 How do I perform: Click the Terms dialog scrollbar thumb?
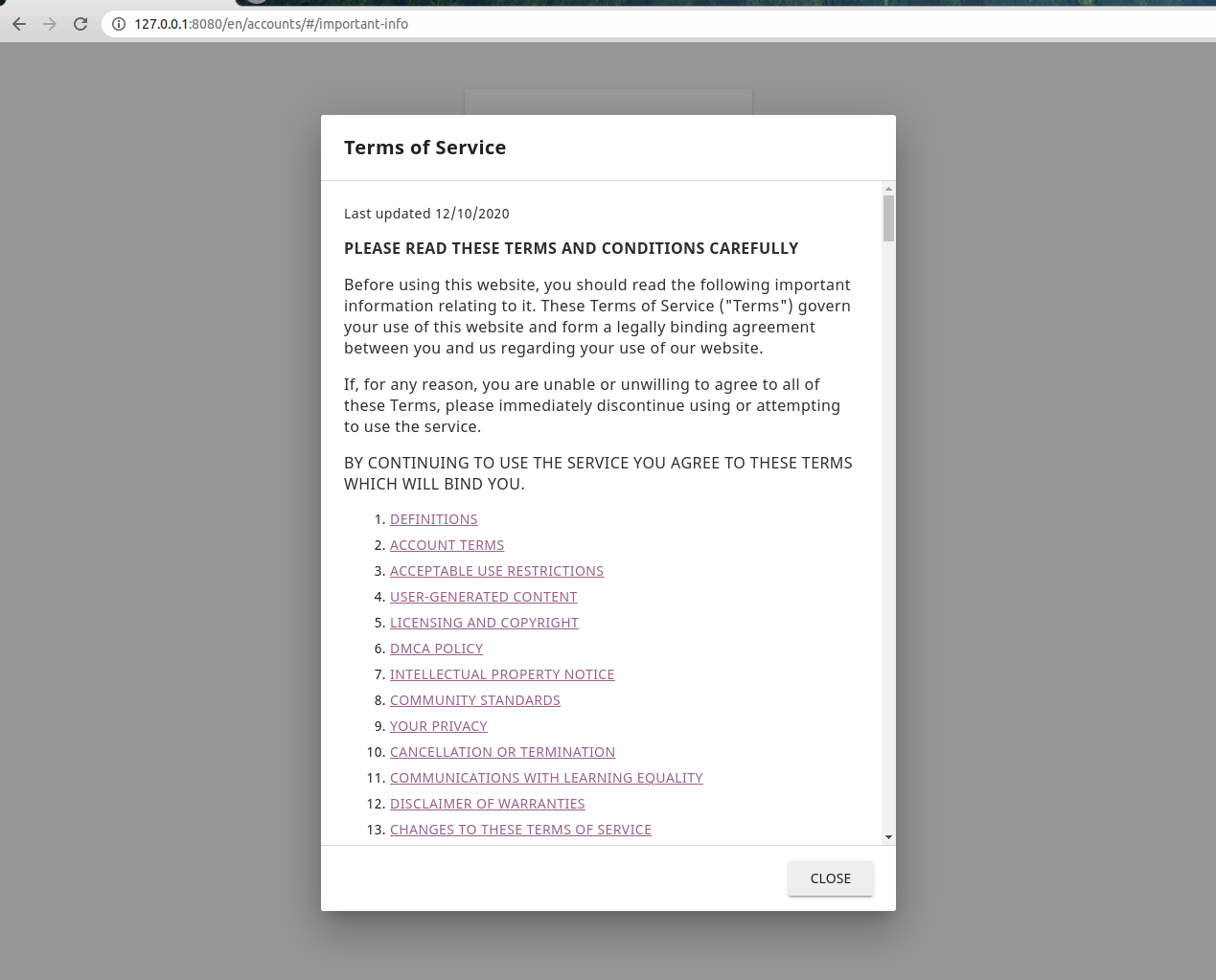click(x=888, y=218)
